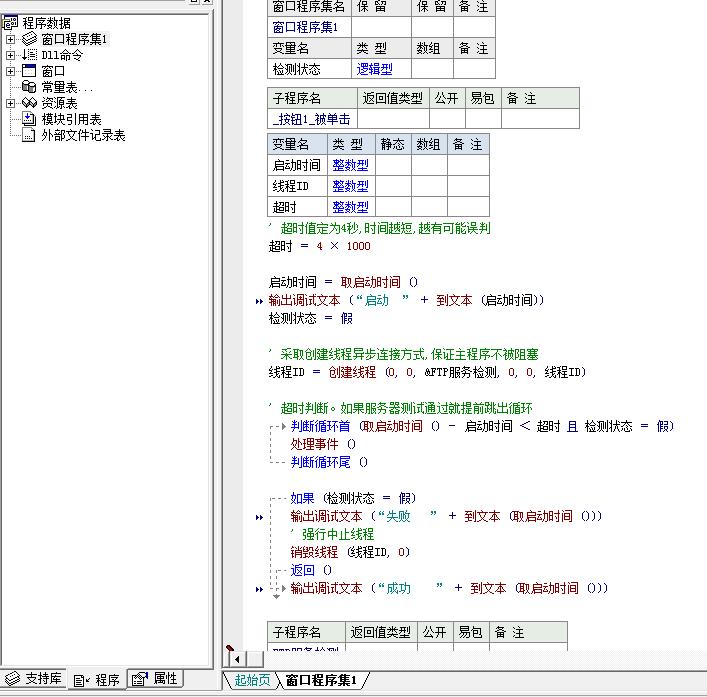Expand the 资源表 tree node
The width and height of the screenshot is (707, 697).
pos(10,103)
